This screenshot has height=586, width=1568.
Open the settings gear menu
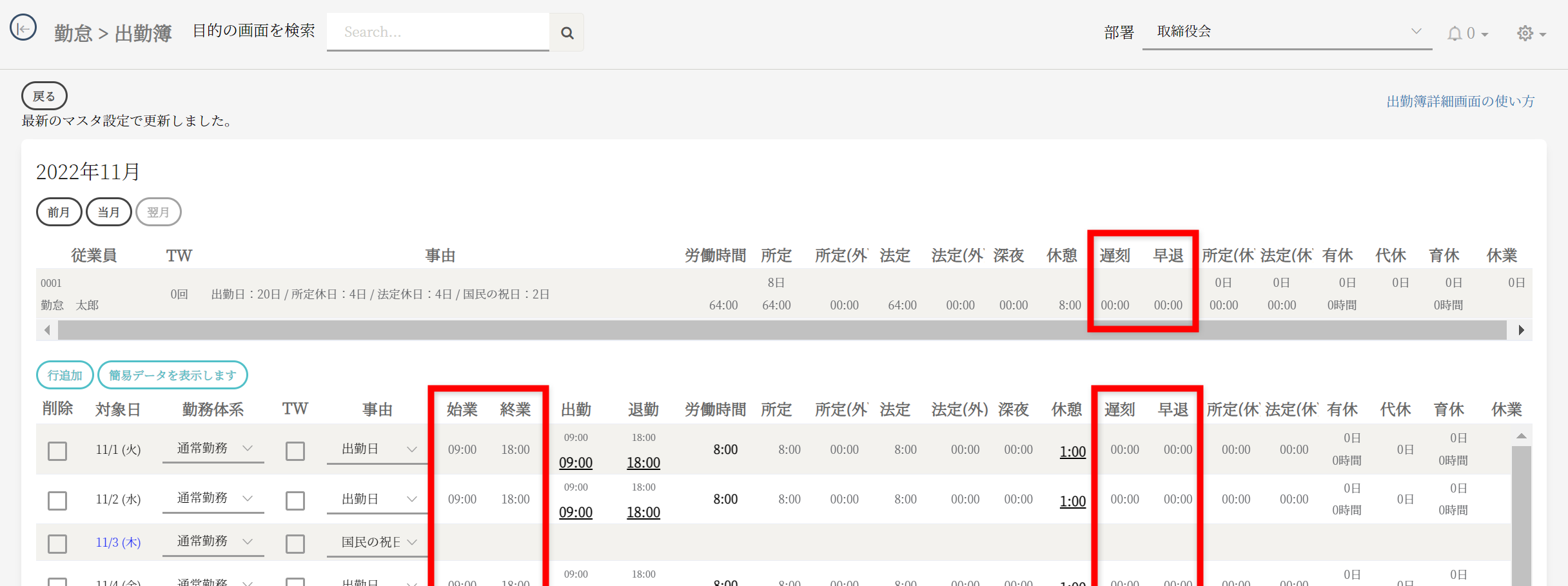[1531, 34]
